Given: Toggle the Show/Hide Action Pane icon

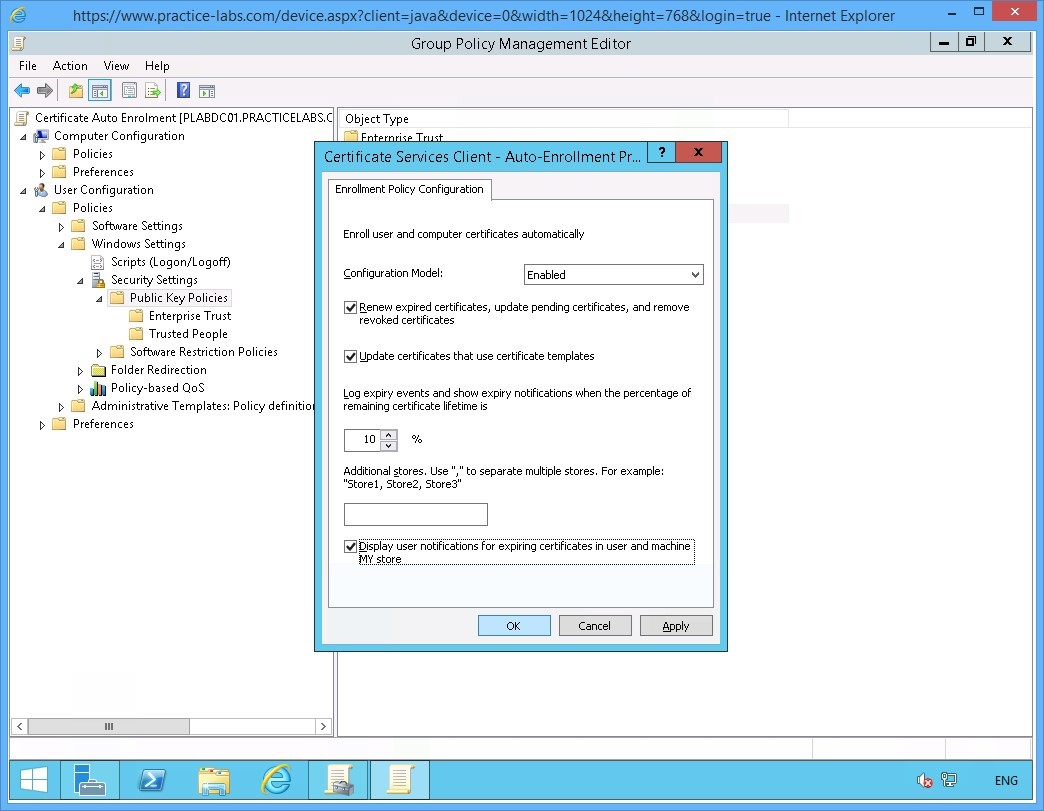Looking at the screenshot, I should pos(207,90).
